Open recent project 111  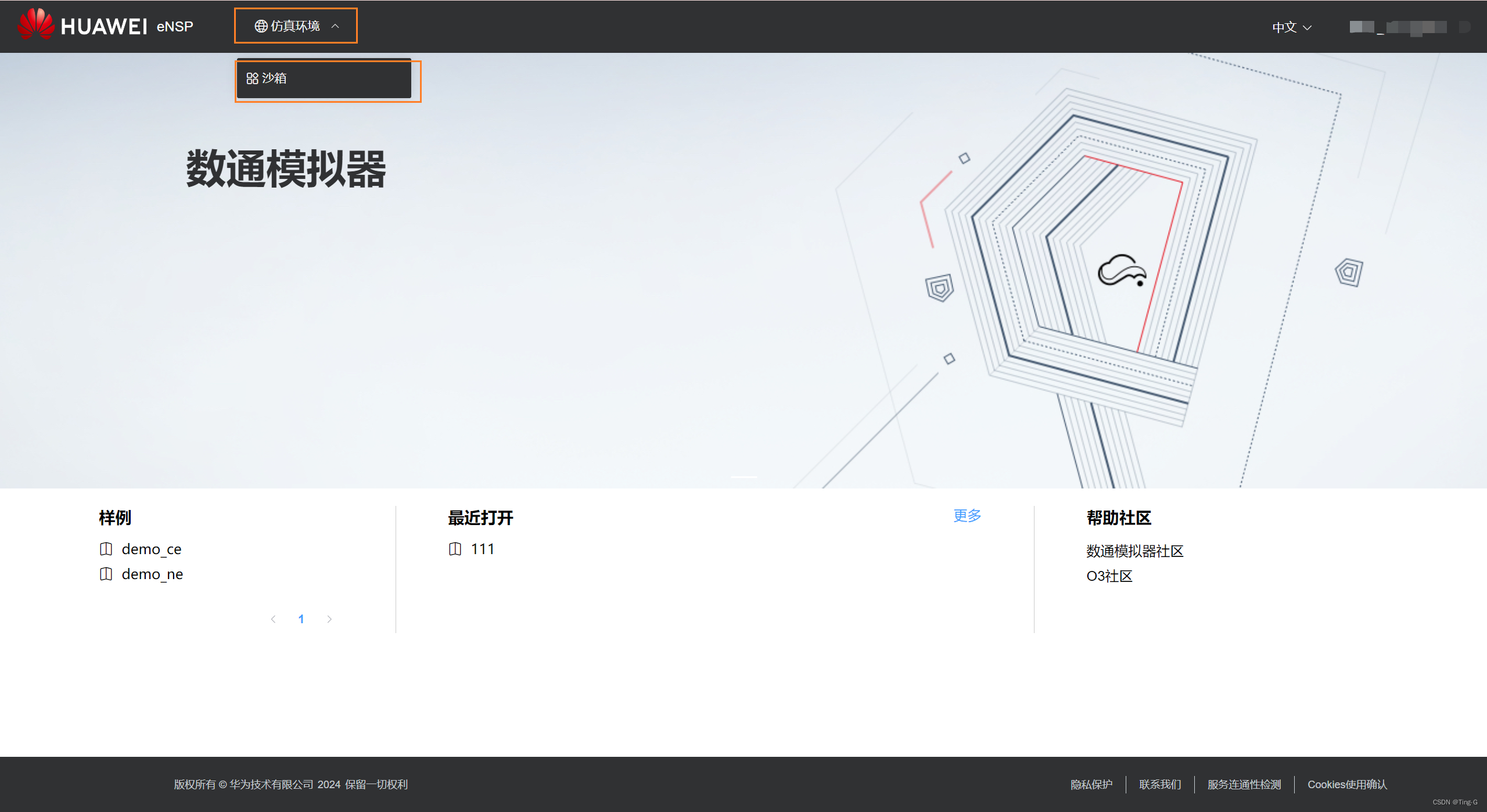tap(482, 549)
